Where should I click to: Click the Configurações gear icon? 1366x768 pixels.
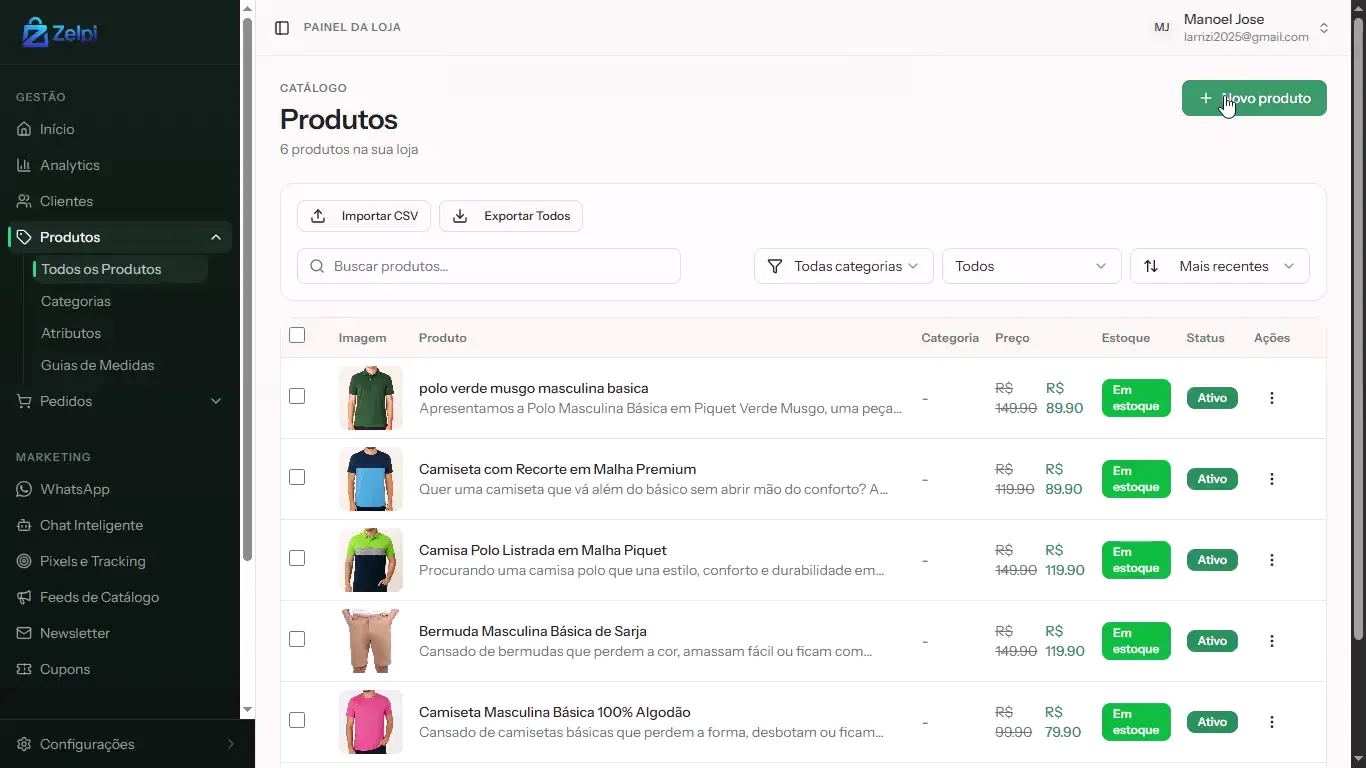pyautogui.click(x=24, y=744)
